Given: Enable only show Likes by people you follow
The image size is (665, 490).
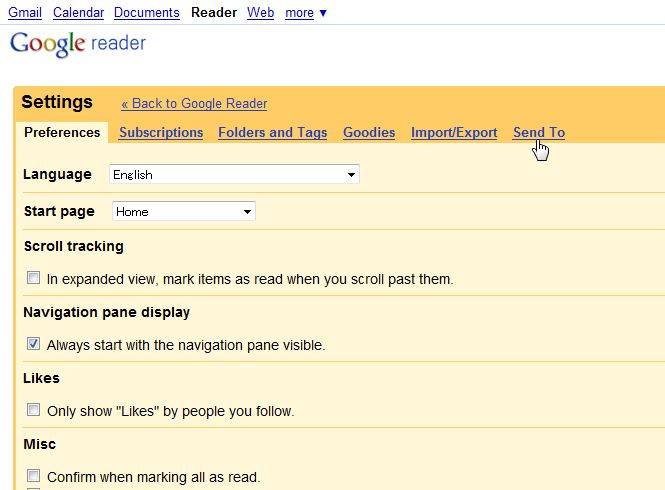Looking at the screenshot, I should click(x=34, y=410).
